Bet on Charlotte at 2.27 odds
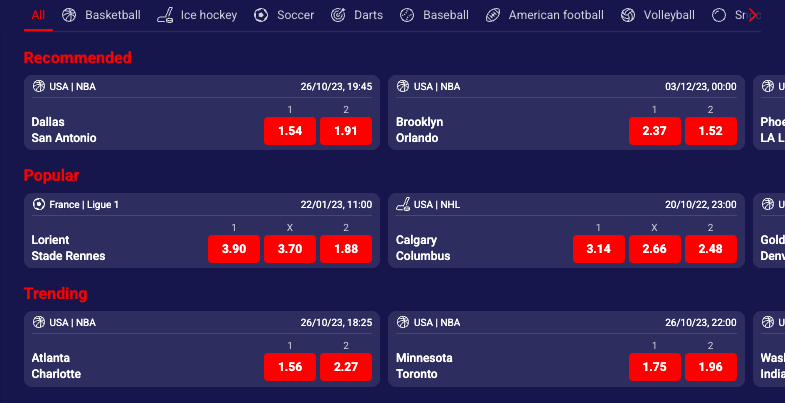This screenshot has height=403, width=785. (x=346, y=367)
